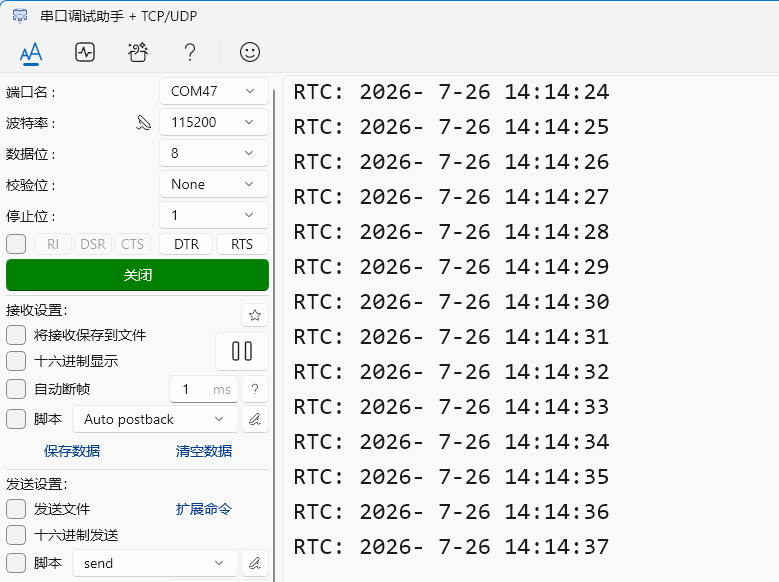Expand the COM47 port dropdown

coord(214,91)
